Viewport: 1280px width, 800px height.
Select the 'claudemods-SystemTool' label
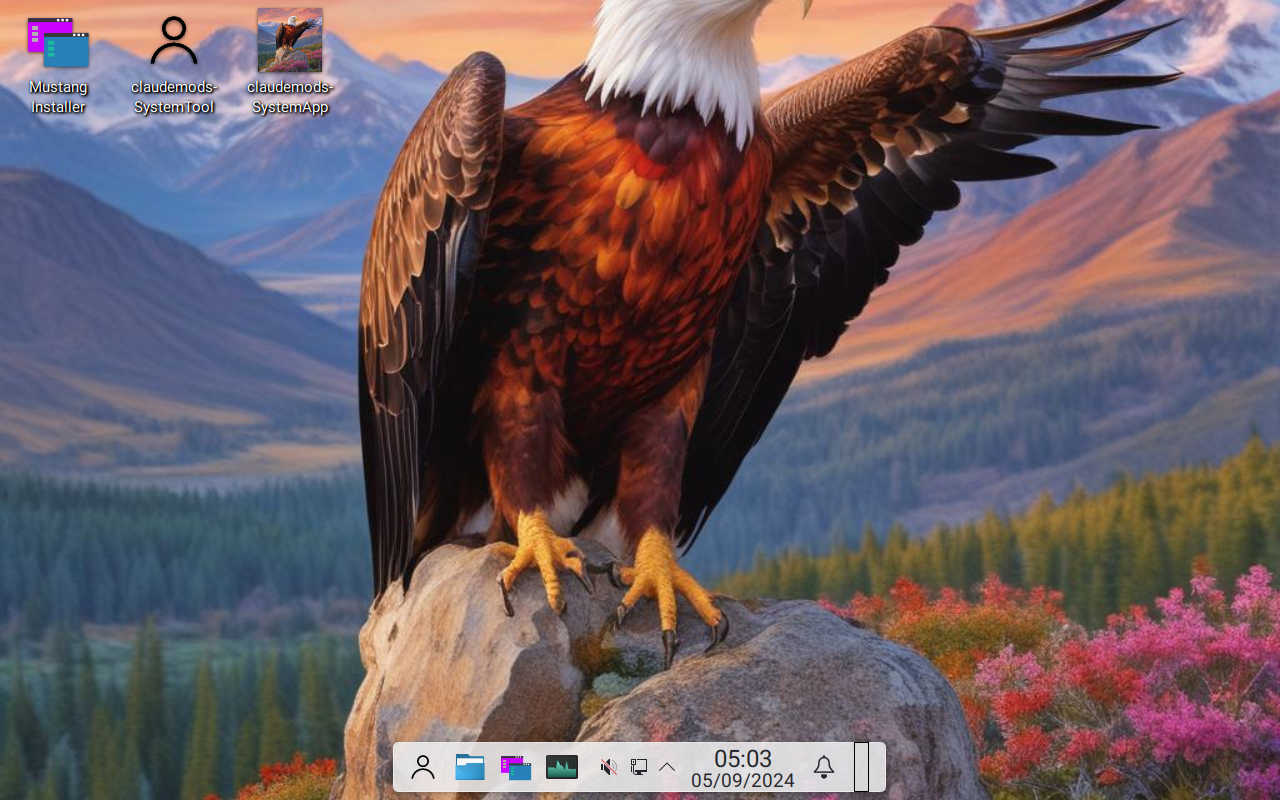(174, 97)
